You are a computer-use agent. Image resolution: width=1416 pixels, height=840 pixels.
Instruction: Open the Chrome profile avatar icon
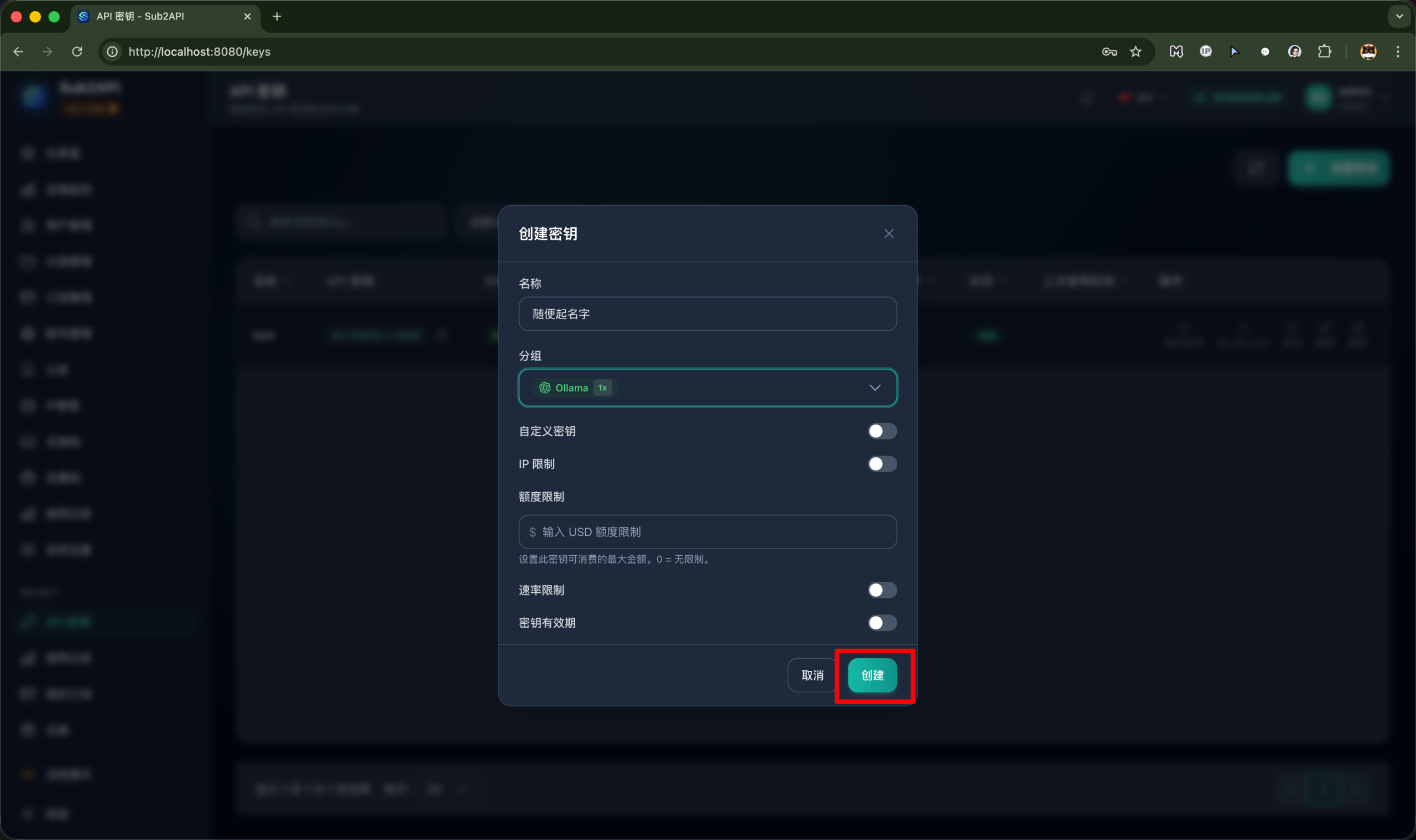[x=1368, y=51]
